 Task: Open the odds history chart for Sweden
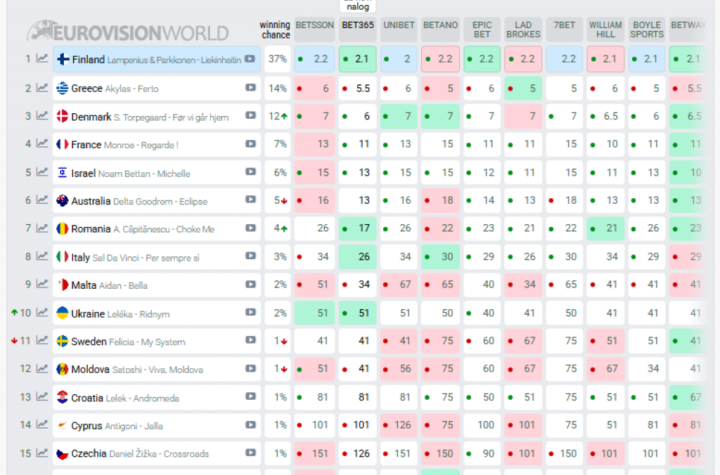pyautogui.click(x=42, y=341)
